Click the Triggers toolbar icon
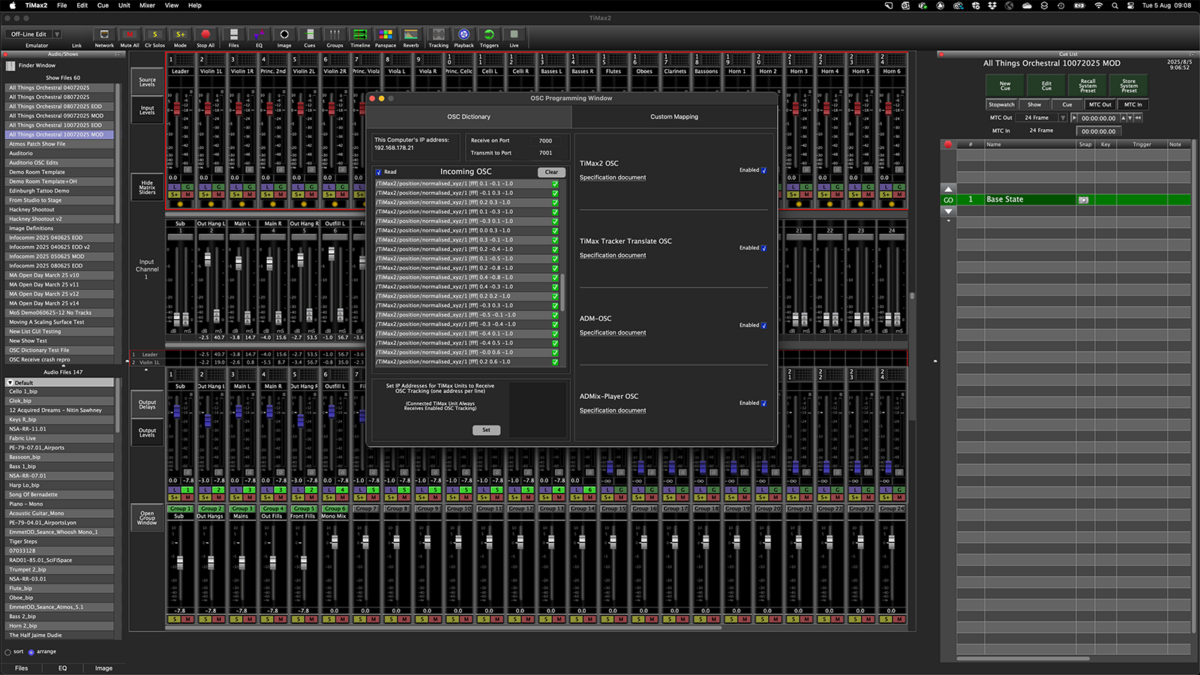 click(x=489, y=36)
